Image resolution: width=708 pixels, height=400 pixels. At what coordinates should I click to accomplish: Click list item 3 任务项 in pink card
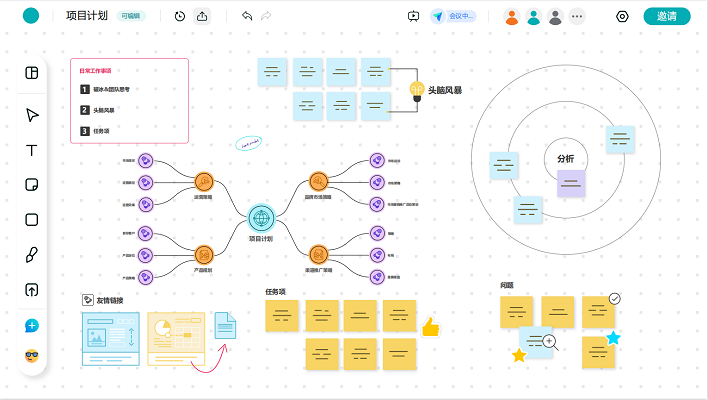(95, 131)
